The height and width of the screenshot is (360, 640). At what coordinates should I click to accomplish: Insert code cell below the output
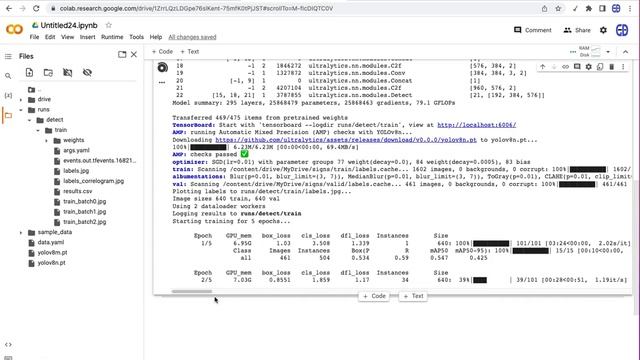click(x=374, y=296)
